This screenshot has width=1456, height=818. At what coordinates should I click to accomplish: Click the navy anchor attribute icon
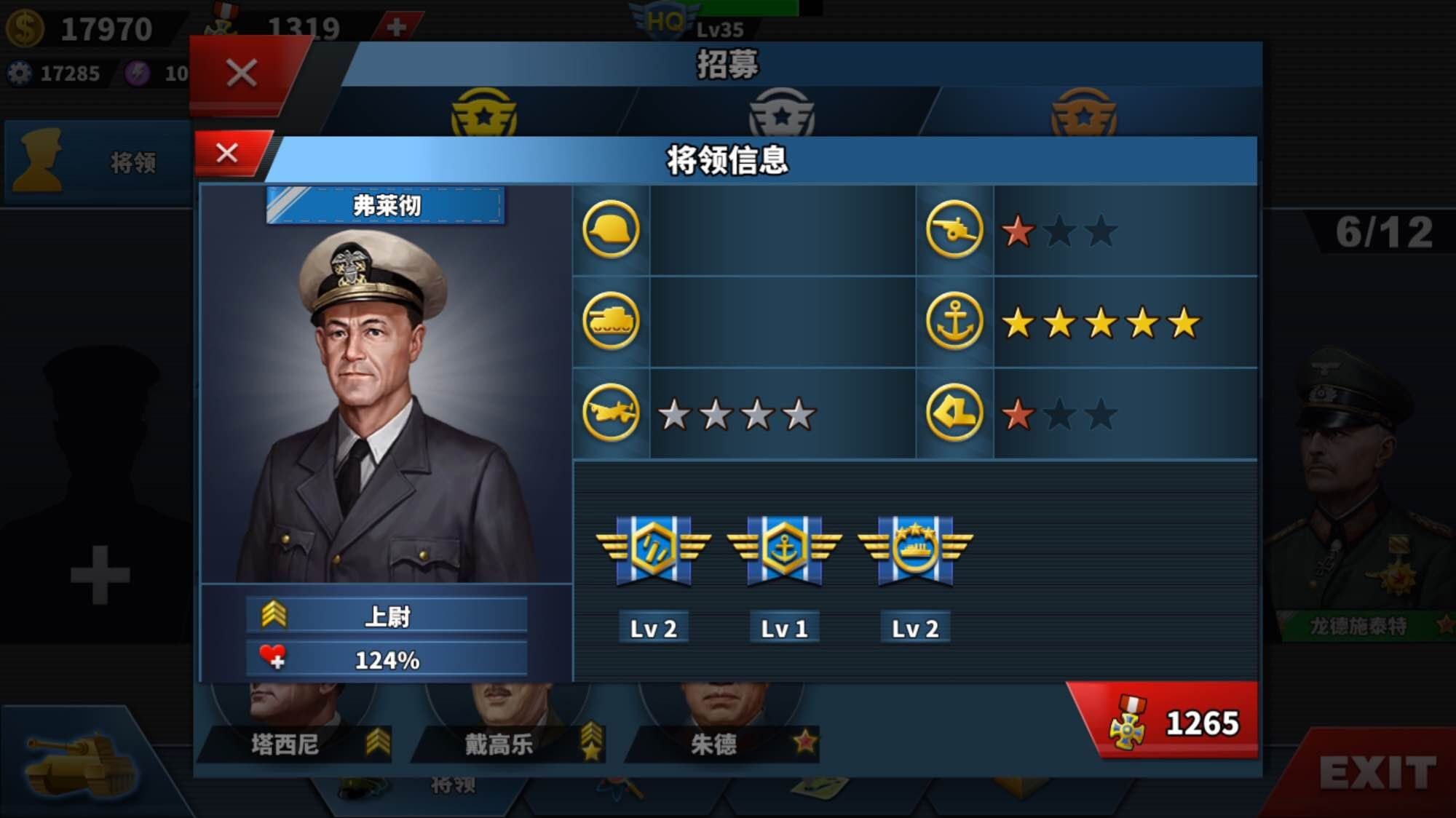click(x=954, y=321)
